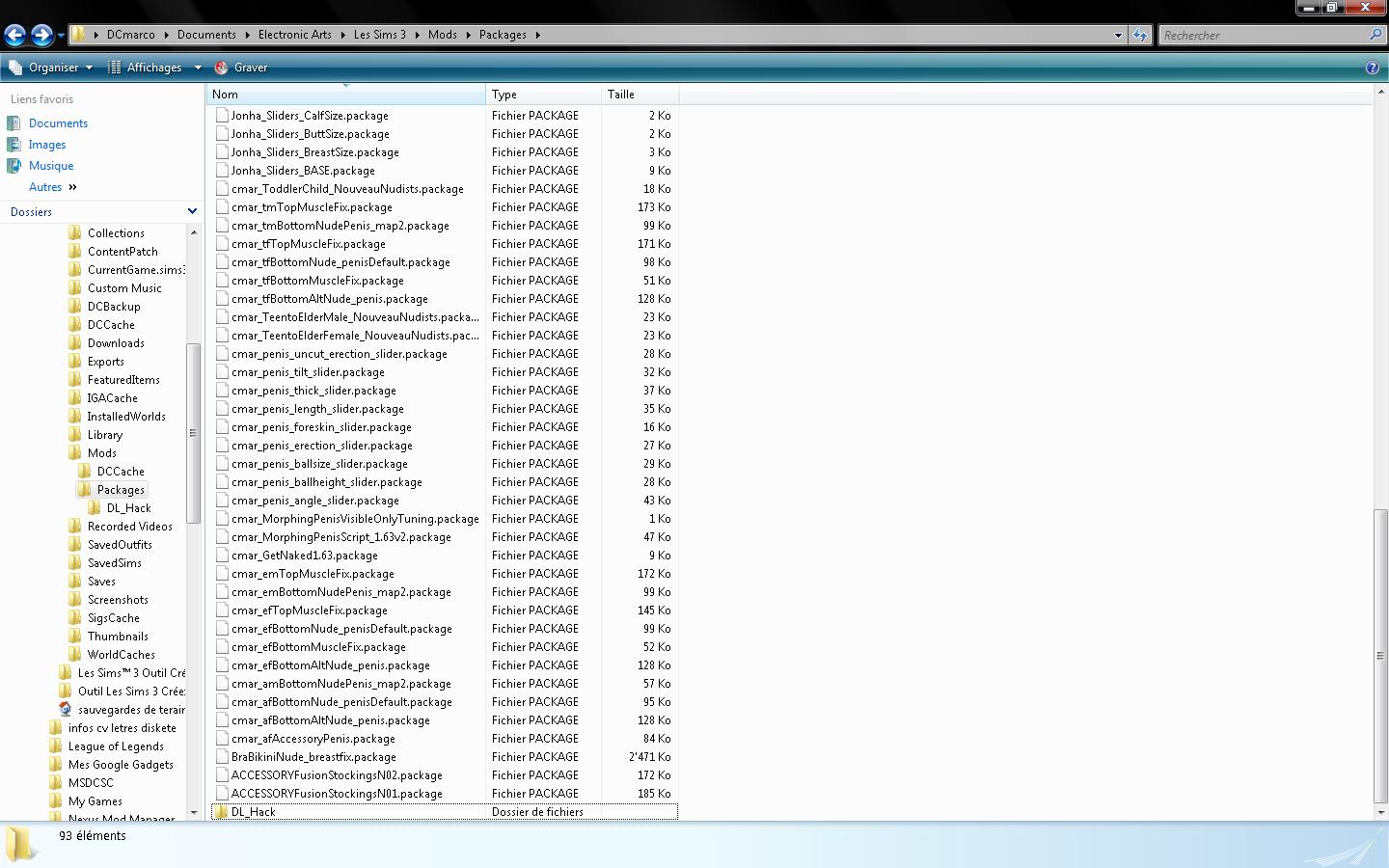
Task: Click file icon of cmar_MorphingPenisScript_1.63v2.package
Action: pyautogui.click(x=222, y=537)
